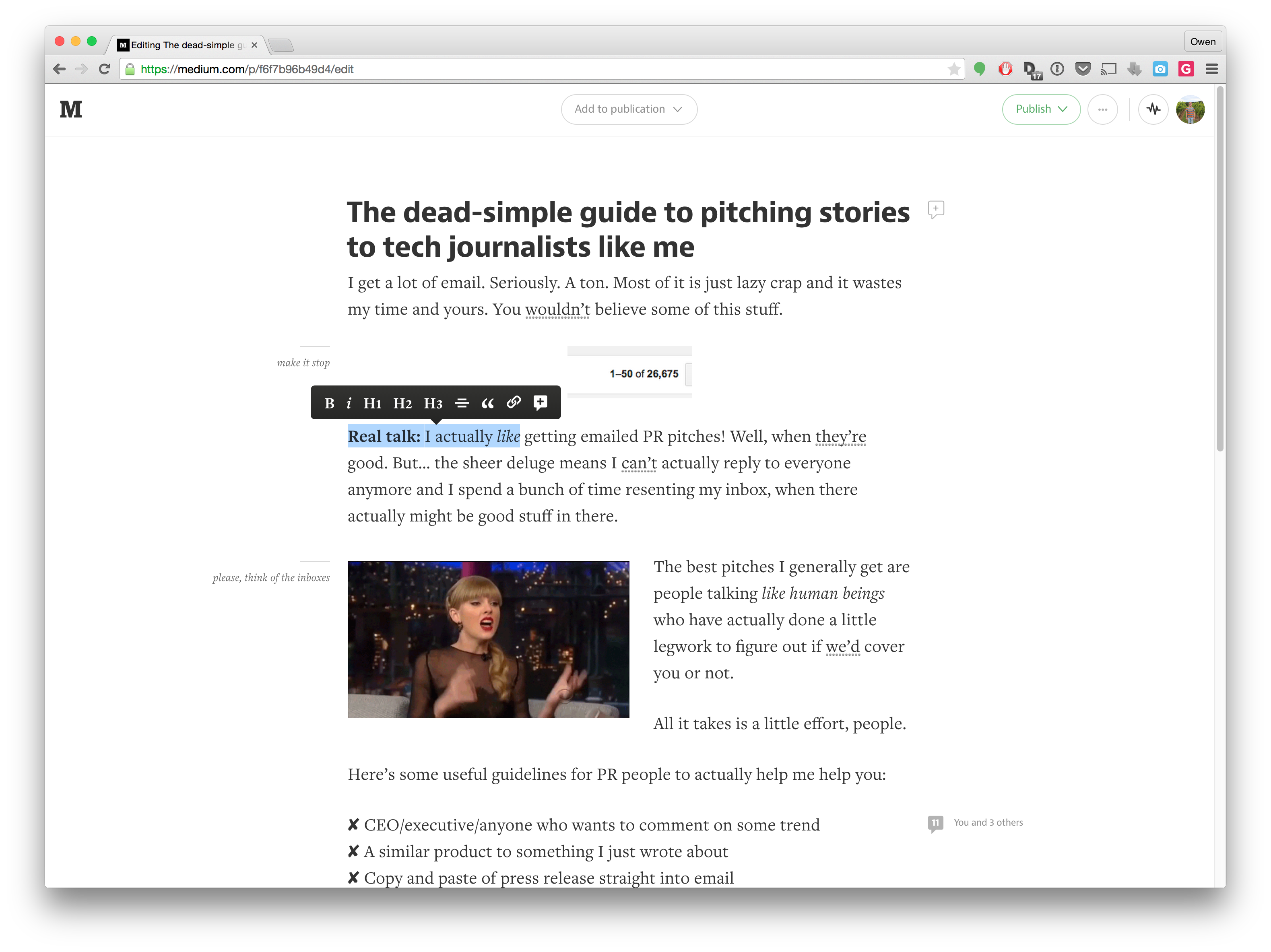1271x952 pixels.
Task: Toggle italic in formatting toolbar
Action: pyautogui.click(x=349, y=403)
